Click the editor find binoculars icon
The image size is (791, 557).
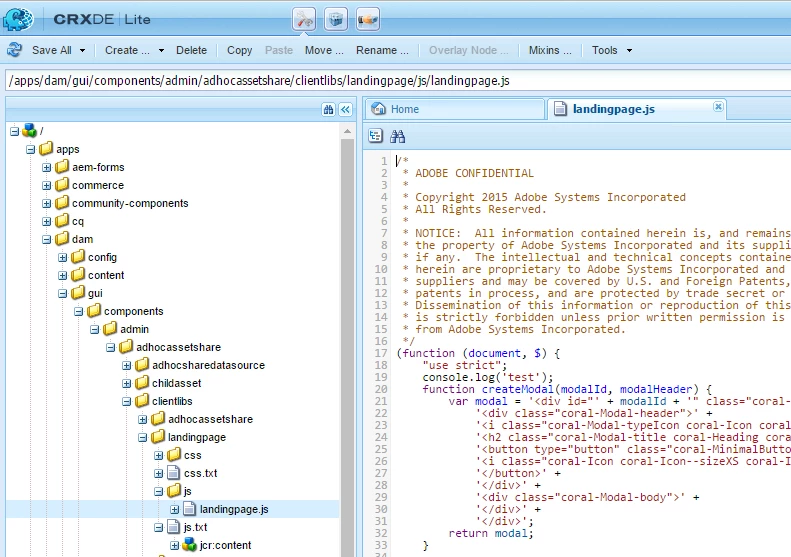[x=398, y=136]
